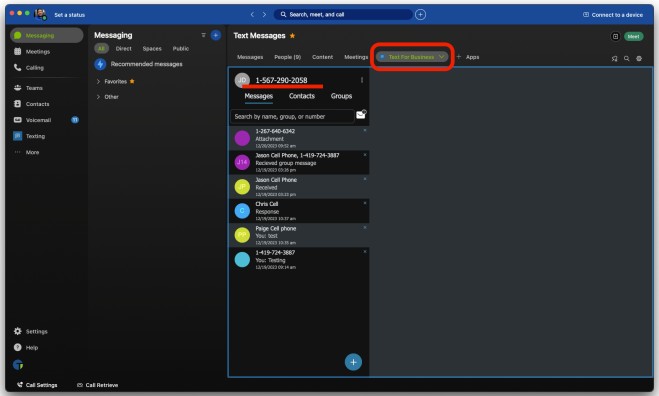Open the Paige Cell phone conversation
The image size is (659, 396).
pos(299,235)
